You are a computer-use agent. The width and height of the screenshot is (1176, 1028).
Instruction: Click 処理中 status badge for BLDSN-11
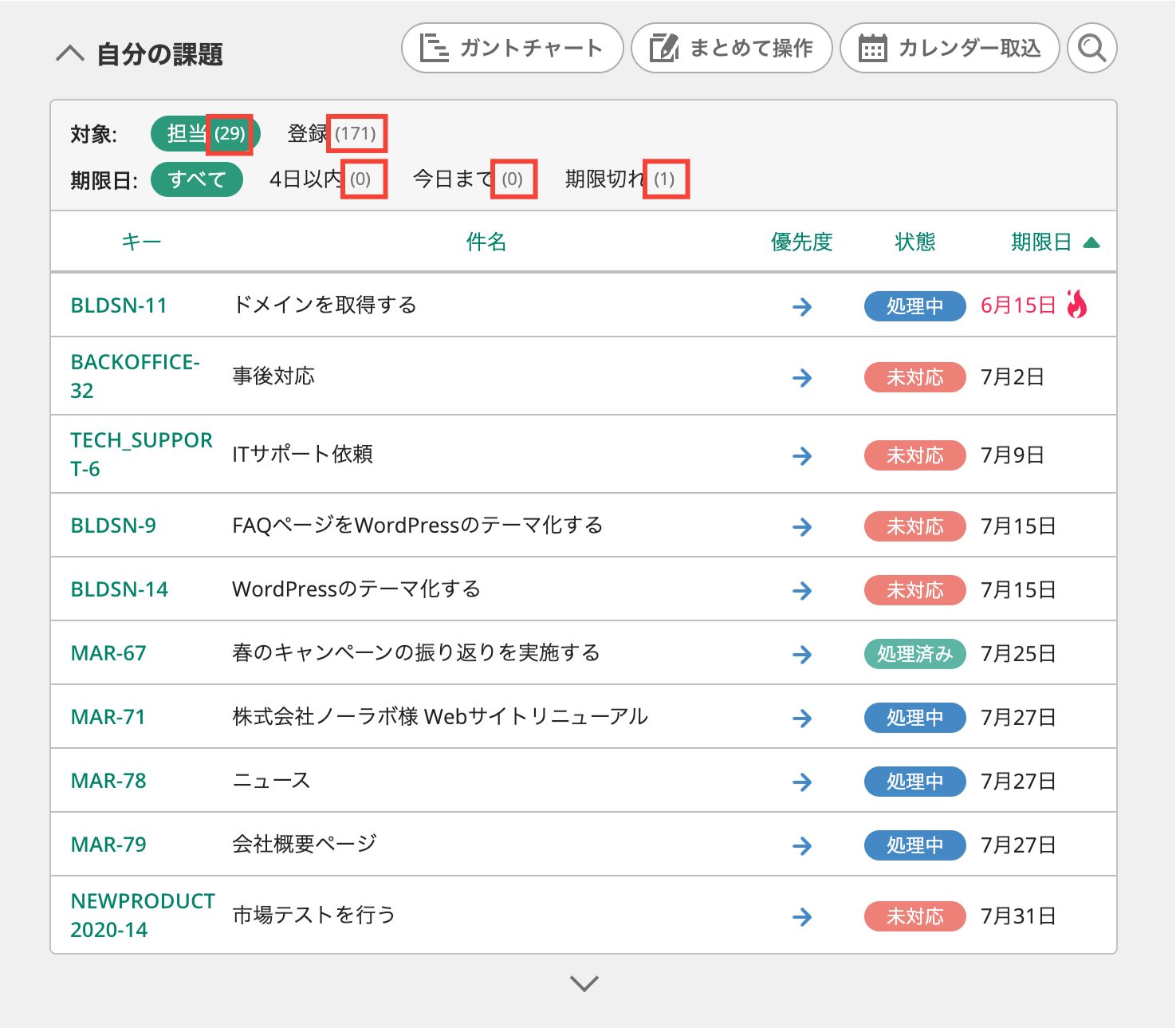[915, 306]
